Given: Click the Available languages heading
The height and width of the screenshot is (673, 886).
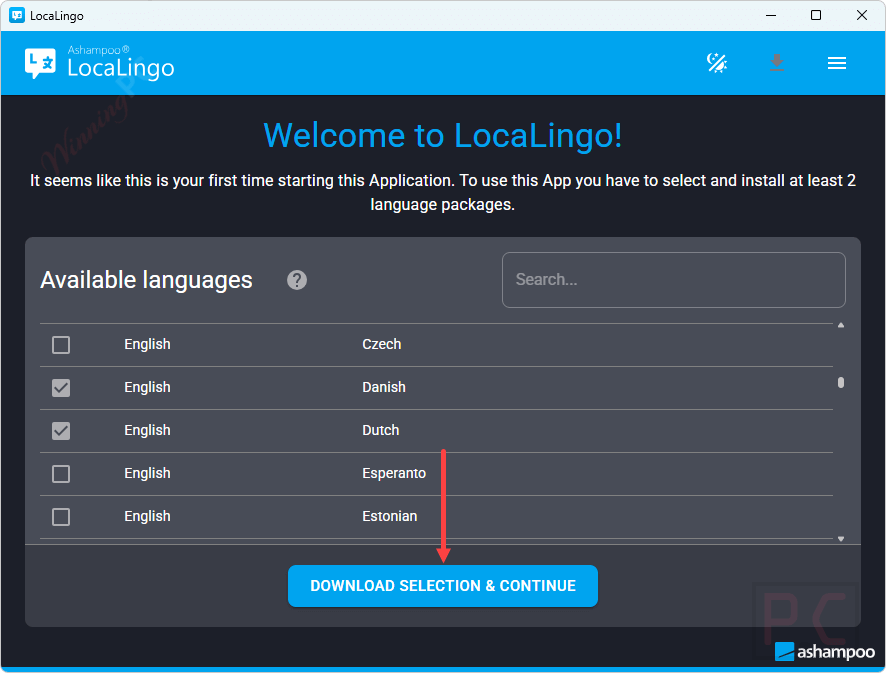Looking at the screenshot, I should tap(146, 280).
